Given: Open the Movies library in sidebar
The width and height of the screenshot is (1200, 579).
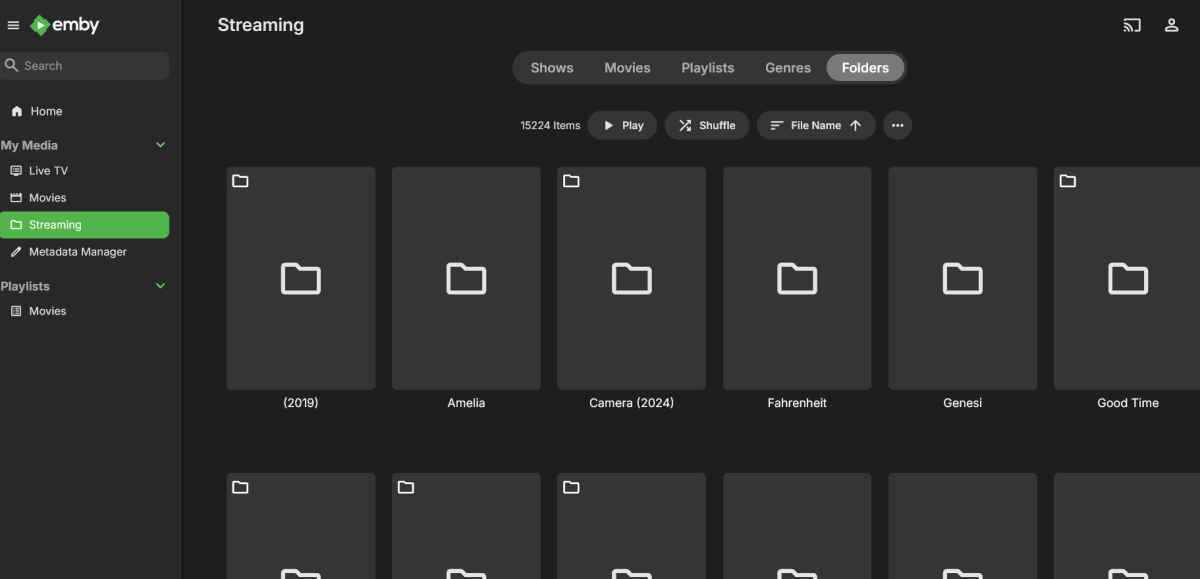Looking at the screenshot, I should (x=46, y=197).
